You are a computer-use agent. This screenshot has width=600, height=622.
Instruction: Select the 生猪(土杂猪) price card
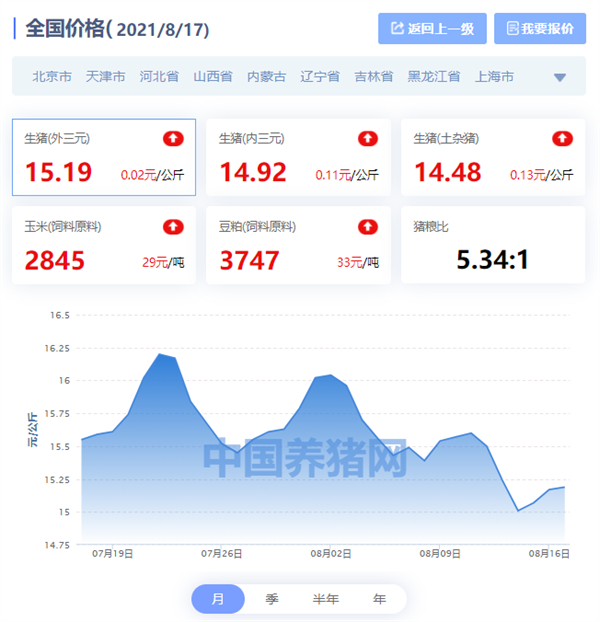[x=493, y=157]
